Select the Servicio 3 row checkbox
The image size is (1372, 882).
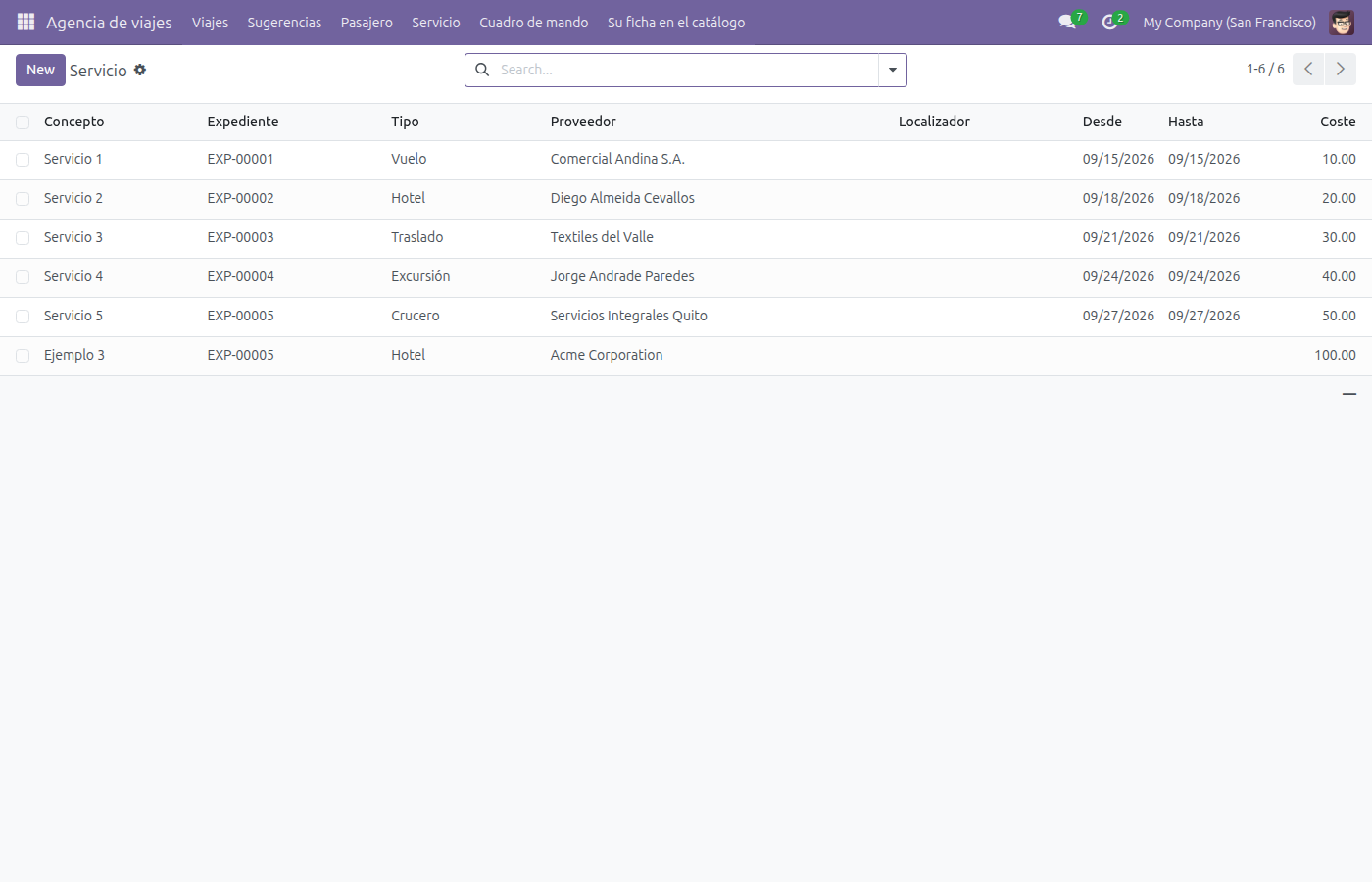[x=23, y=238]
